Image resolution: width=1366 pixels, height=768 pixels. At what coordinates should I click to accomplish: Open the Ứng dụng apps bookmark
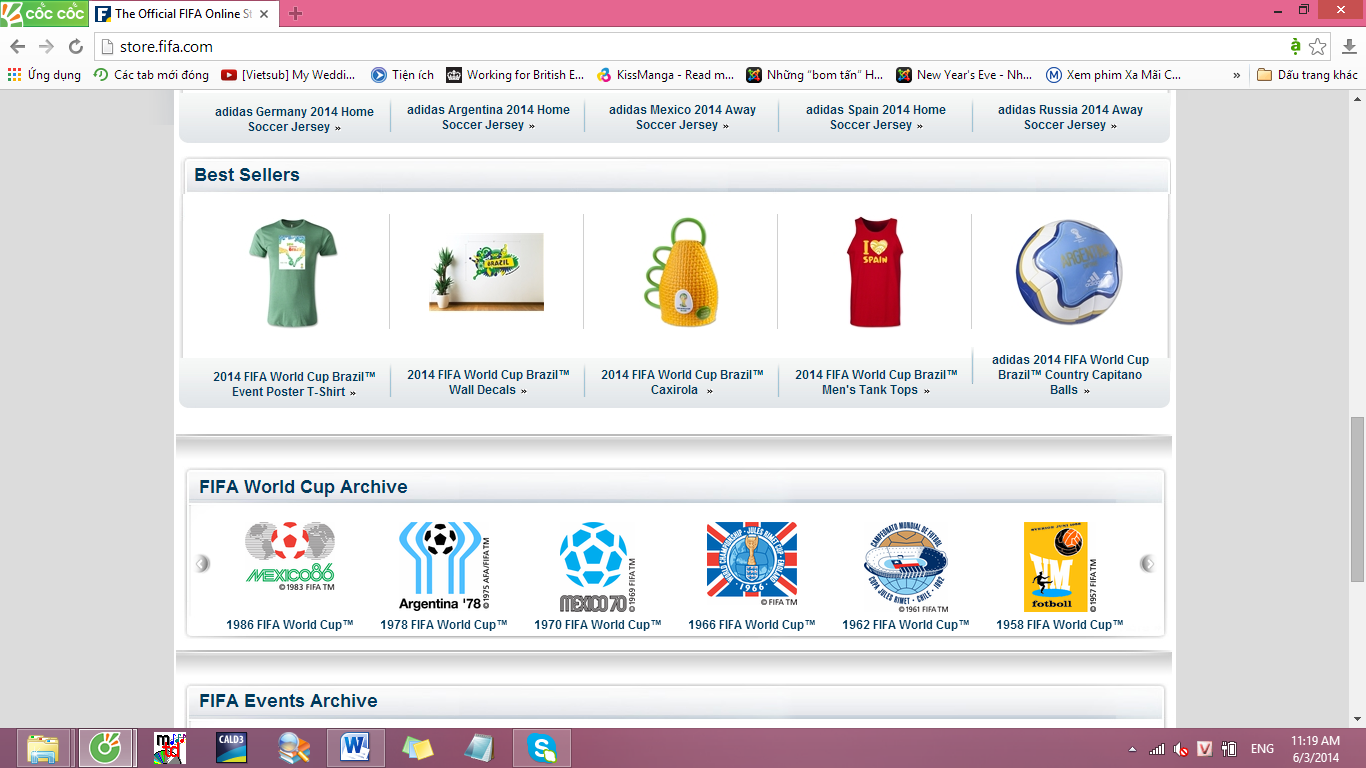[x=44, y=75]
